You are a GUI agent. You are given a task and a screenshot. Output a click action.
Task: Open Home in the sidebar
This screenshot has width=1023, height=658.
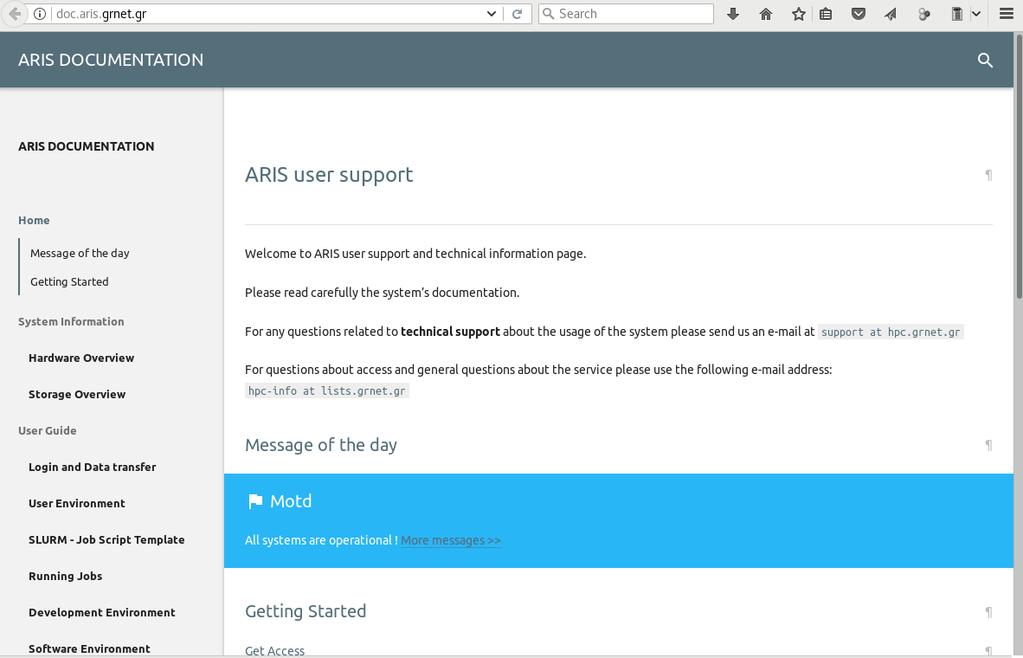click(34, 220)
